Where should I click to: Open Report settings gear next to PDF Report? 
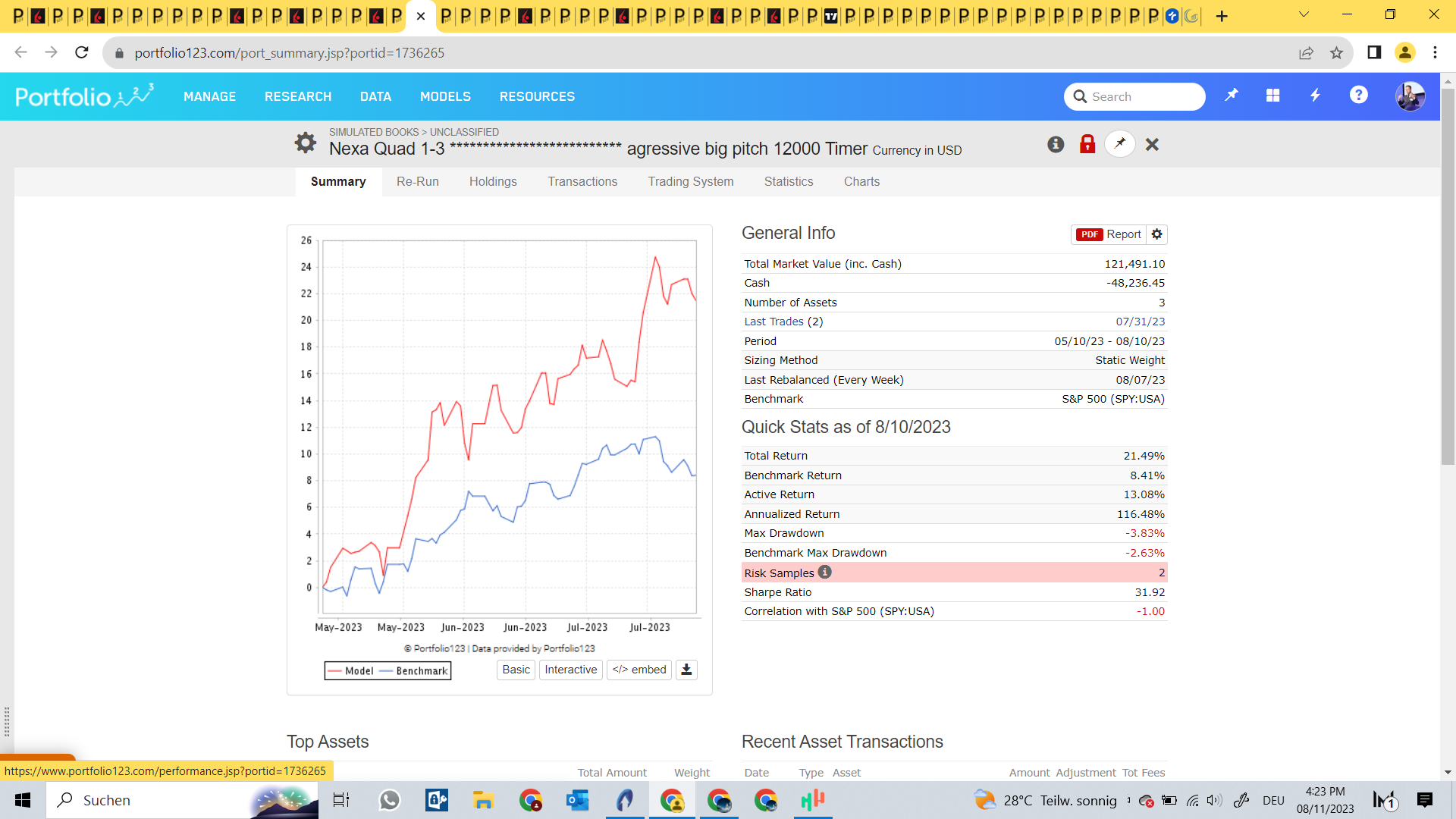click(x=1156, y=234)
